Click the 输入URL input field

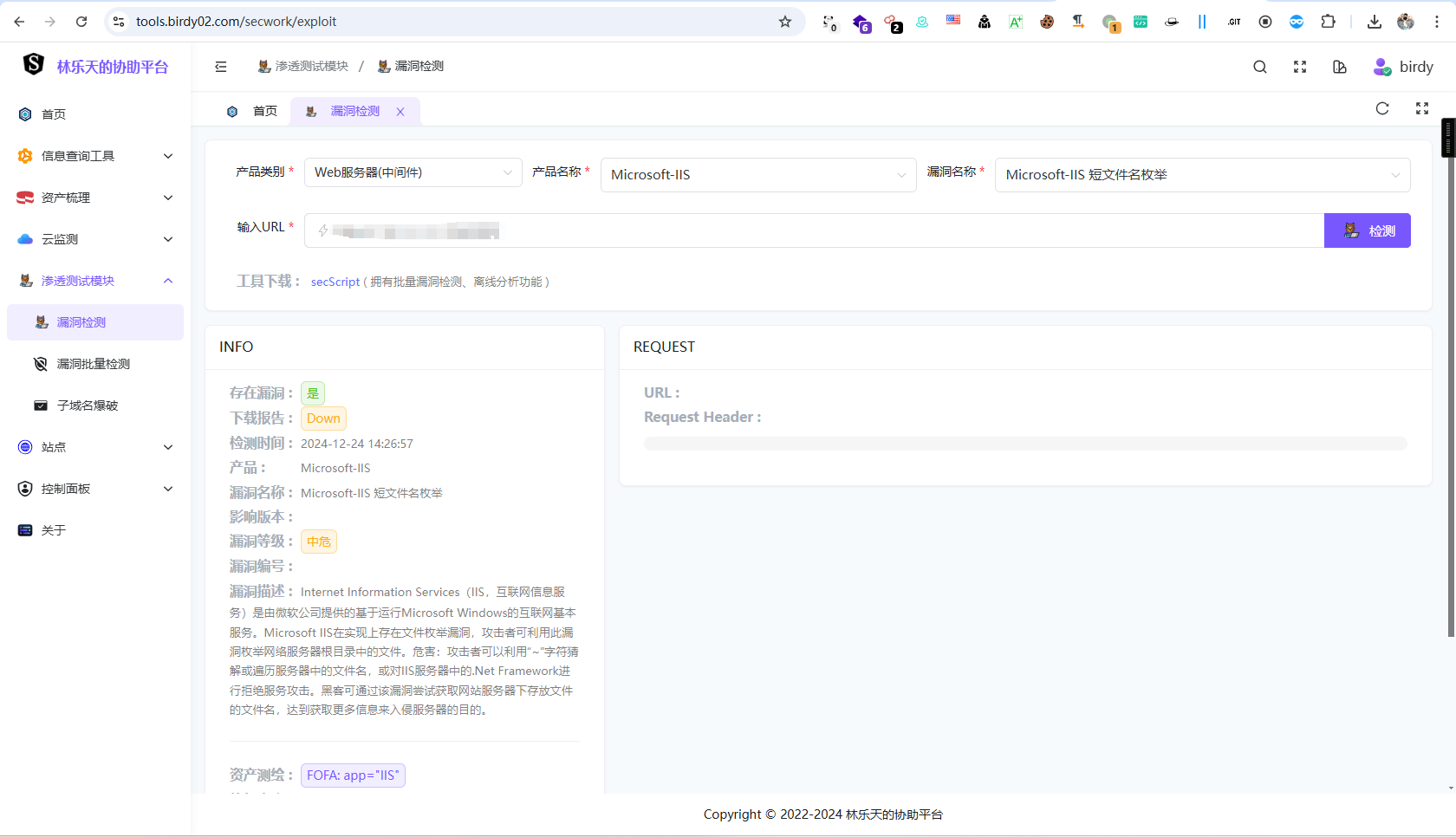click(x=815, y=230)
